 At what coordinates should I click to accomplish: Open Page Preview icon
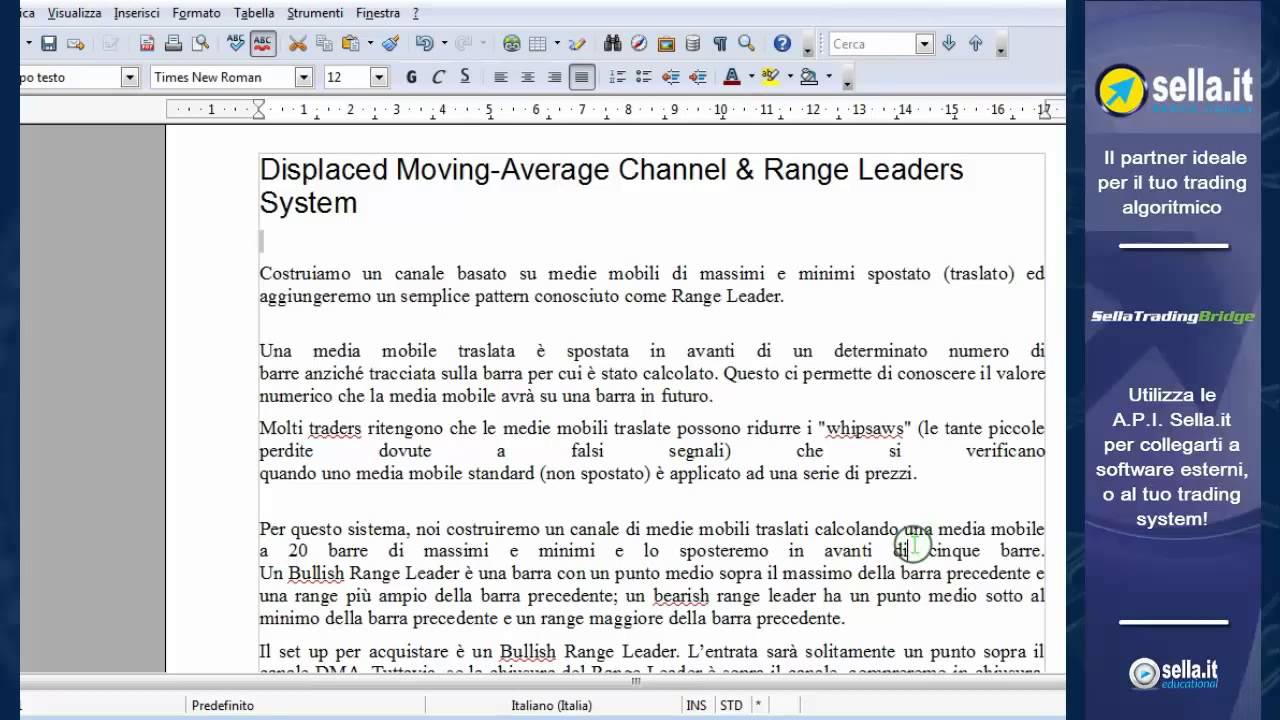click(200, 43)
